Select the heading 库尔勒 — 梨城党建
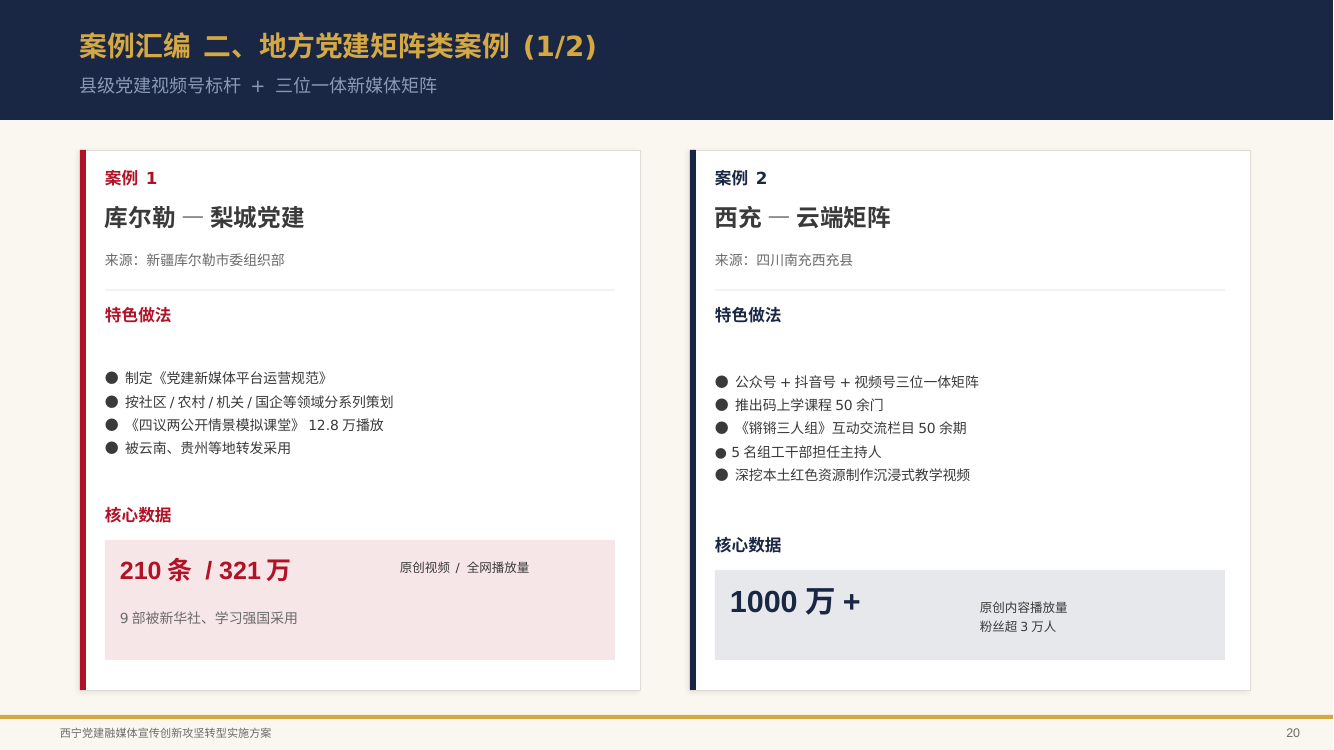The height and width of the screenshot is (750, 1334). (x=204, y=218)
